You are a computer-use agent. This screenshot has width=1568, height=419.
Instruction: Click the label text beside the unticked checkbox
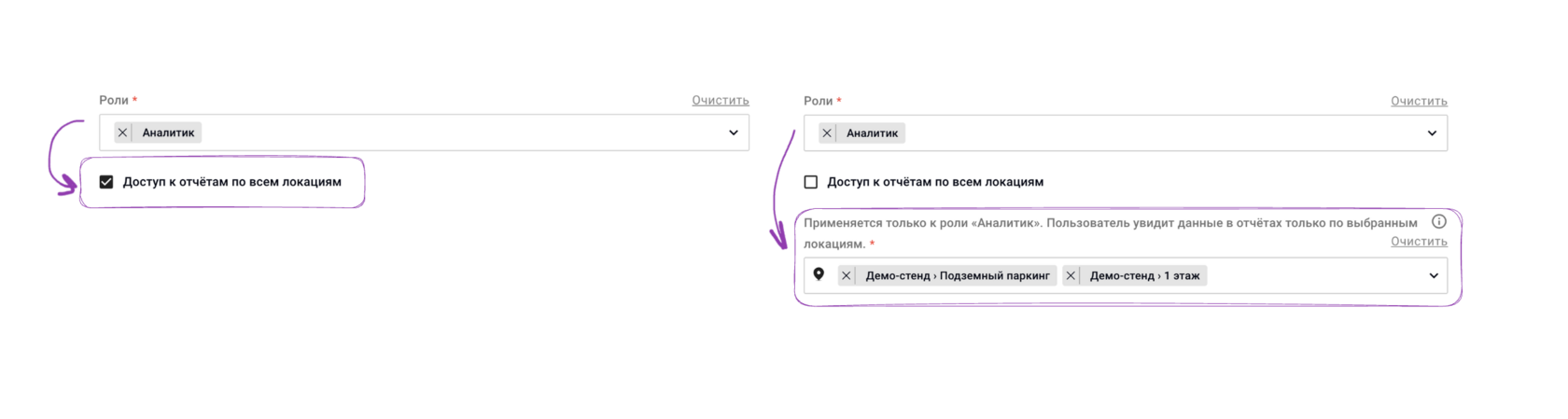[935, 182]
